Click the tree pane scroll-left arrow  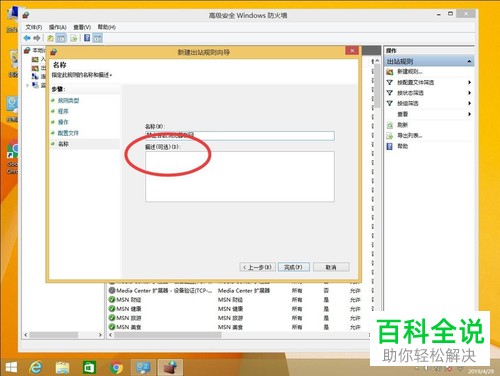pos(26,335)
